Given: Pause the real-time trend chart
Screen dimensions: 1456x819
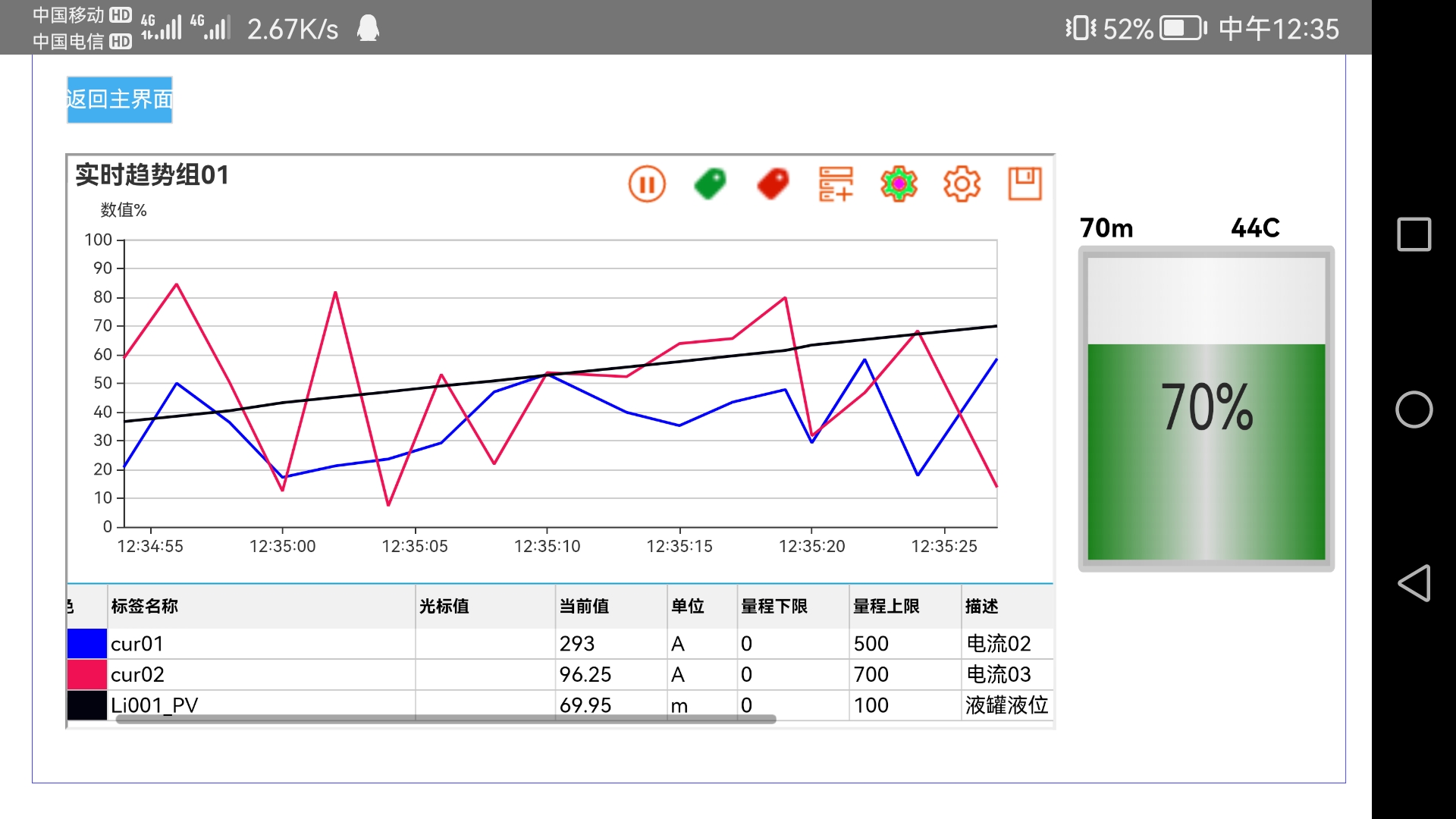Looking at the screenshot, I should pos(647,184).
